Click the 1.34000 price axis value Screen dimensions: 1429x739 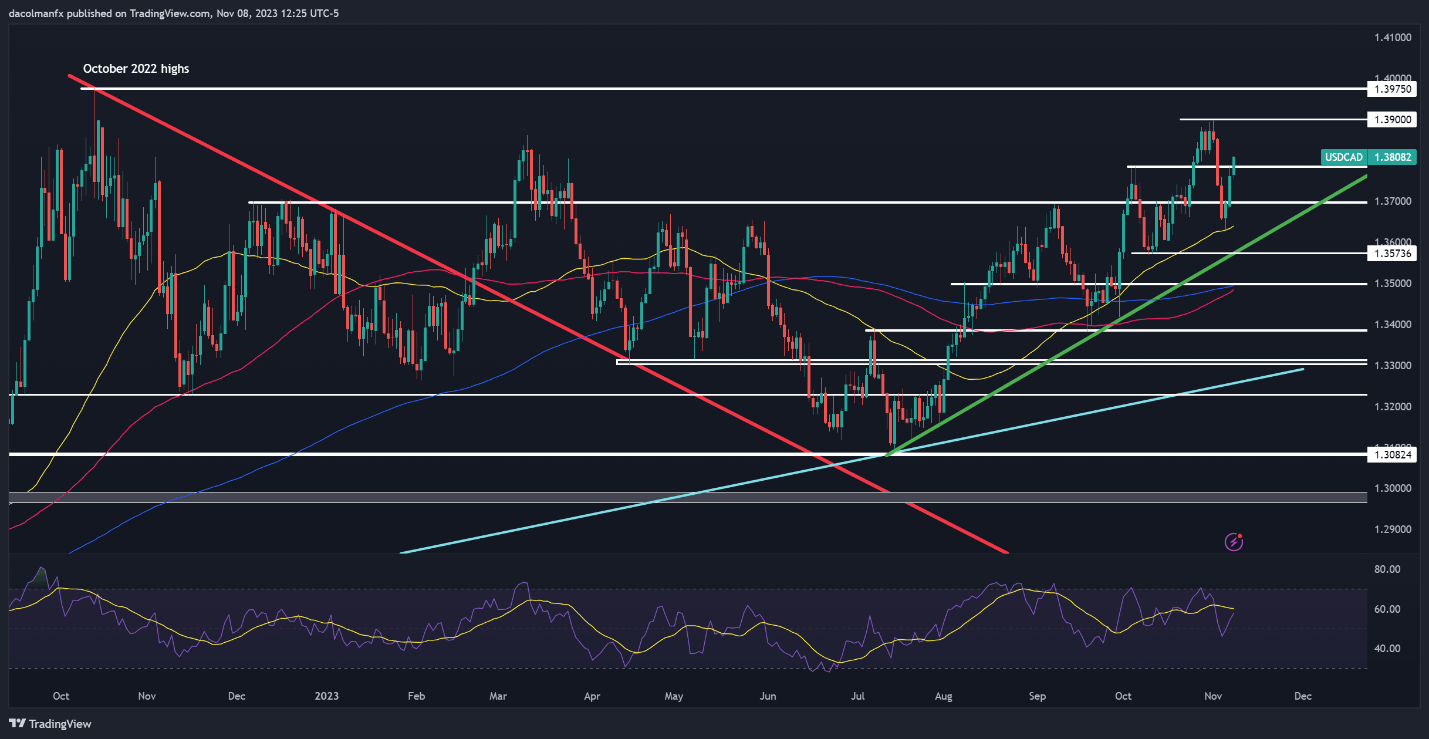tap(1392, 324)
